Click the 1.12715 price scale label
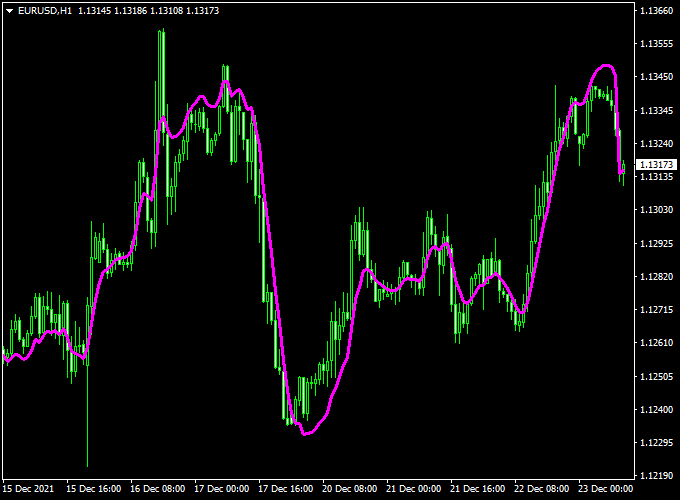This screenshot has height=500, width=680. pos(657,310)
